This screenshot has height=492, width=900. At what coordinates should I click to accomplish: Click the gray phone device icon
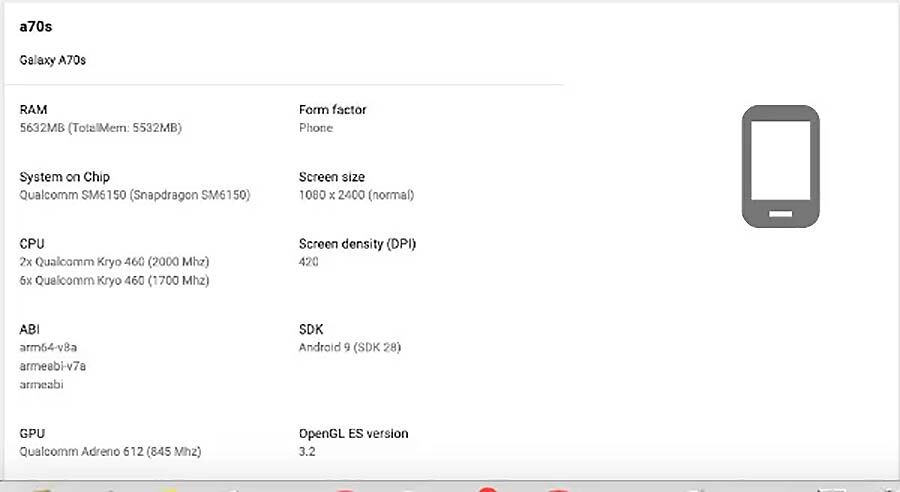[780, 166]
